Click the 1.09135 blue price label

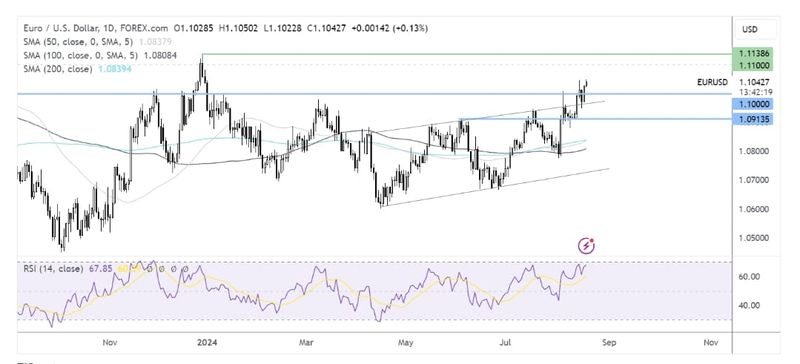coord(753,119)
